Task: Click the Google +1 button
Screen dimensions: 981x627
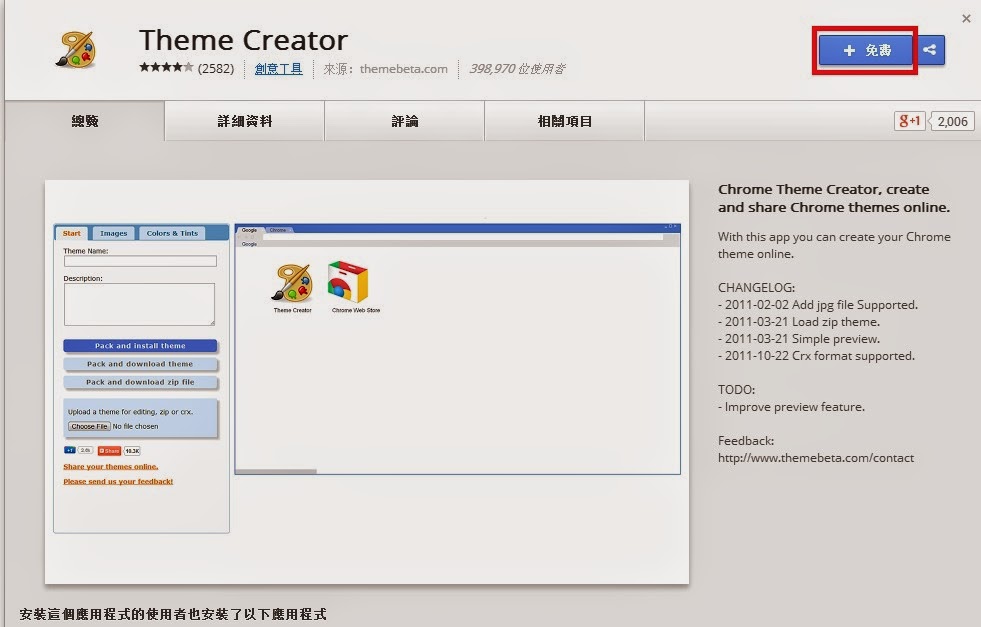Action: coord(910,121)
